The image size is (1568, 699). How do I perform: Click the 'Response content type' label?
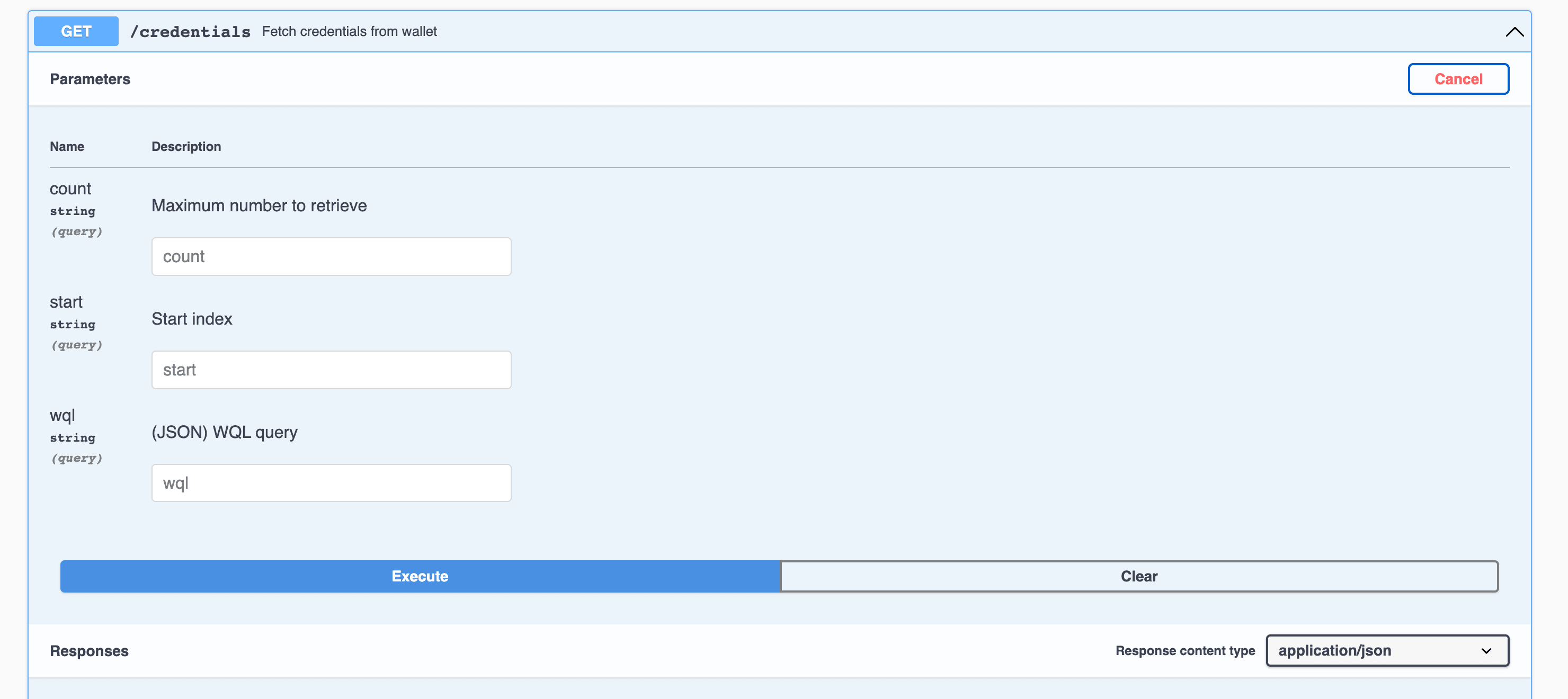[x=1184, y=650]
